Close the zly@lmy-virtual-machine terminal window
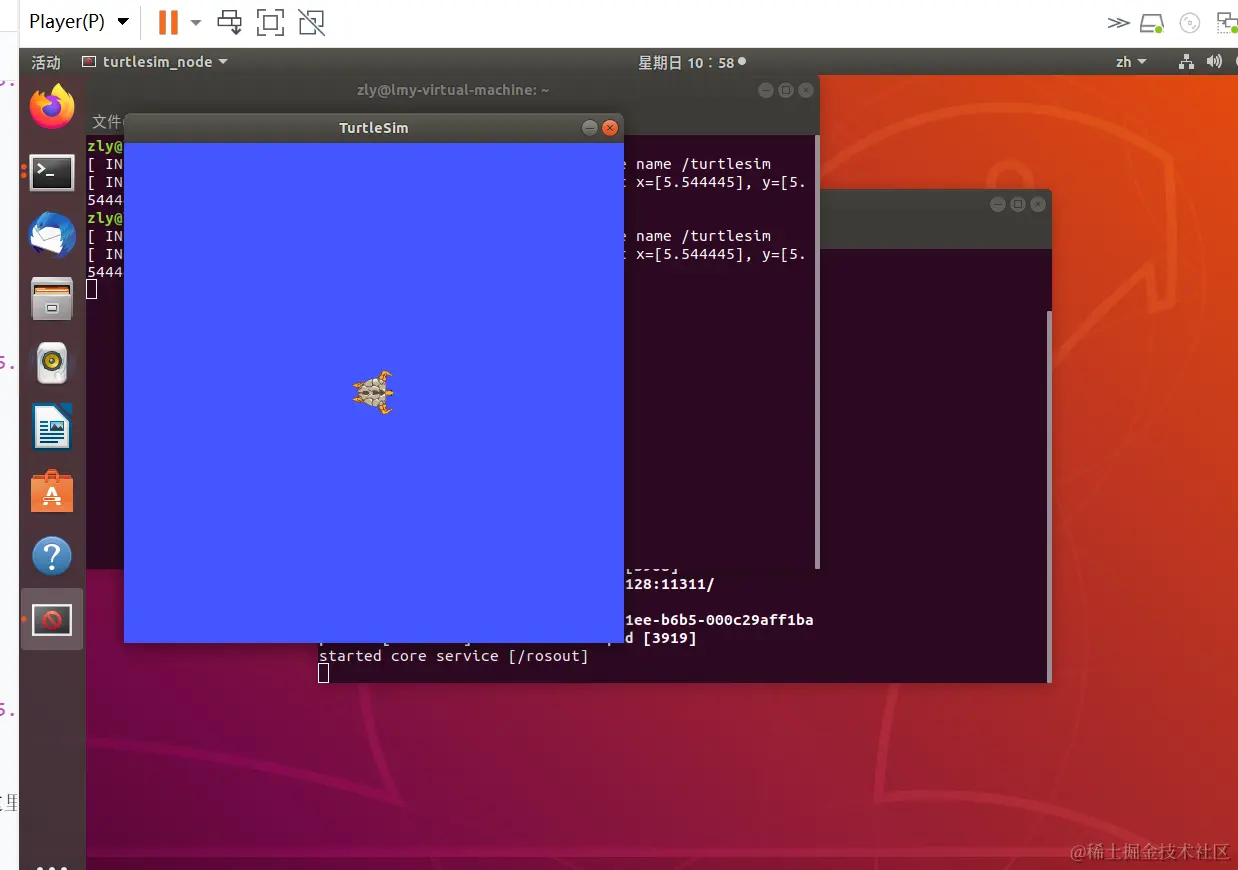The width and height of the screenshot is (1238, 870). coord(806,90)
